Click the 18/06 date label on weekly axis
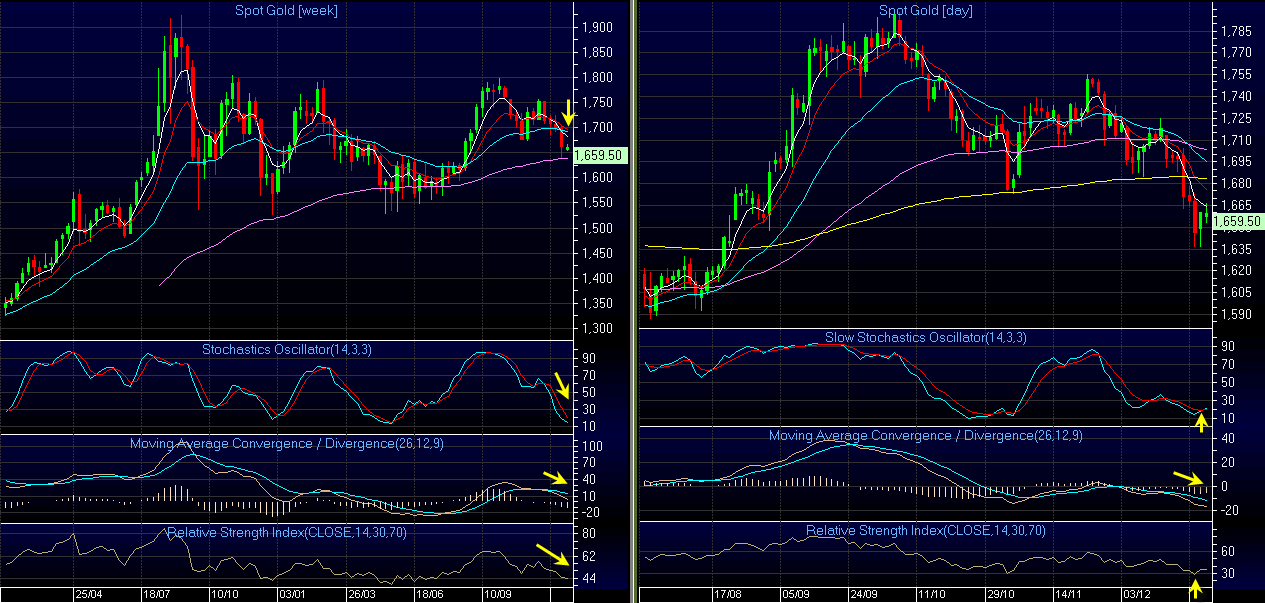Viewport: 1265px width, 603px height. 428,593
